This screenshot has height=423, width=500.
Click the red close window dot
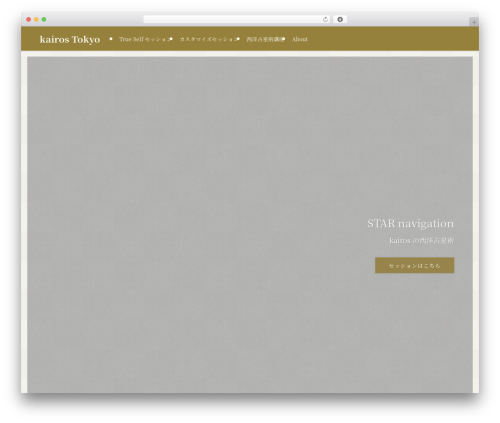(x=29, y=20)
